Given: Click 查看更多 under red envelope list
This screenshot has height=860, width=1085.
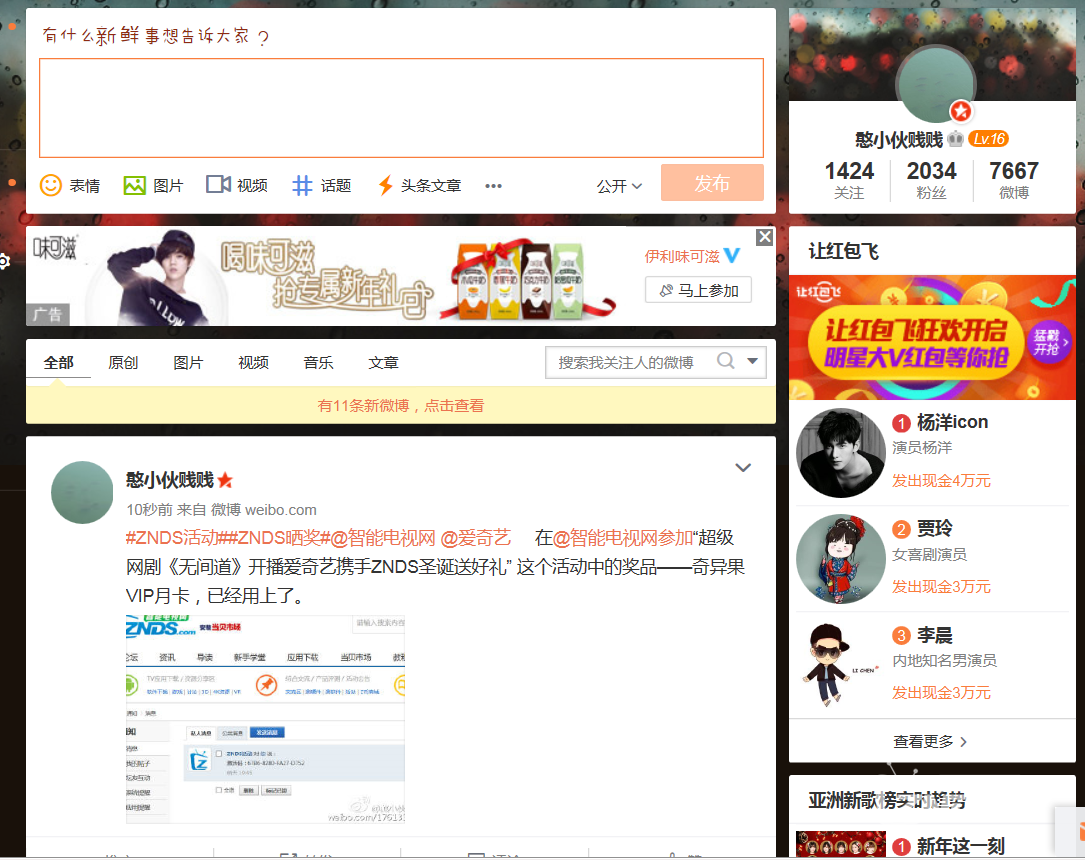Looking at the screenshot, I should point(931,742).
